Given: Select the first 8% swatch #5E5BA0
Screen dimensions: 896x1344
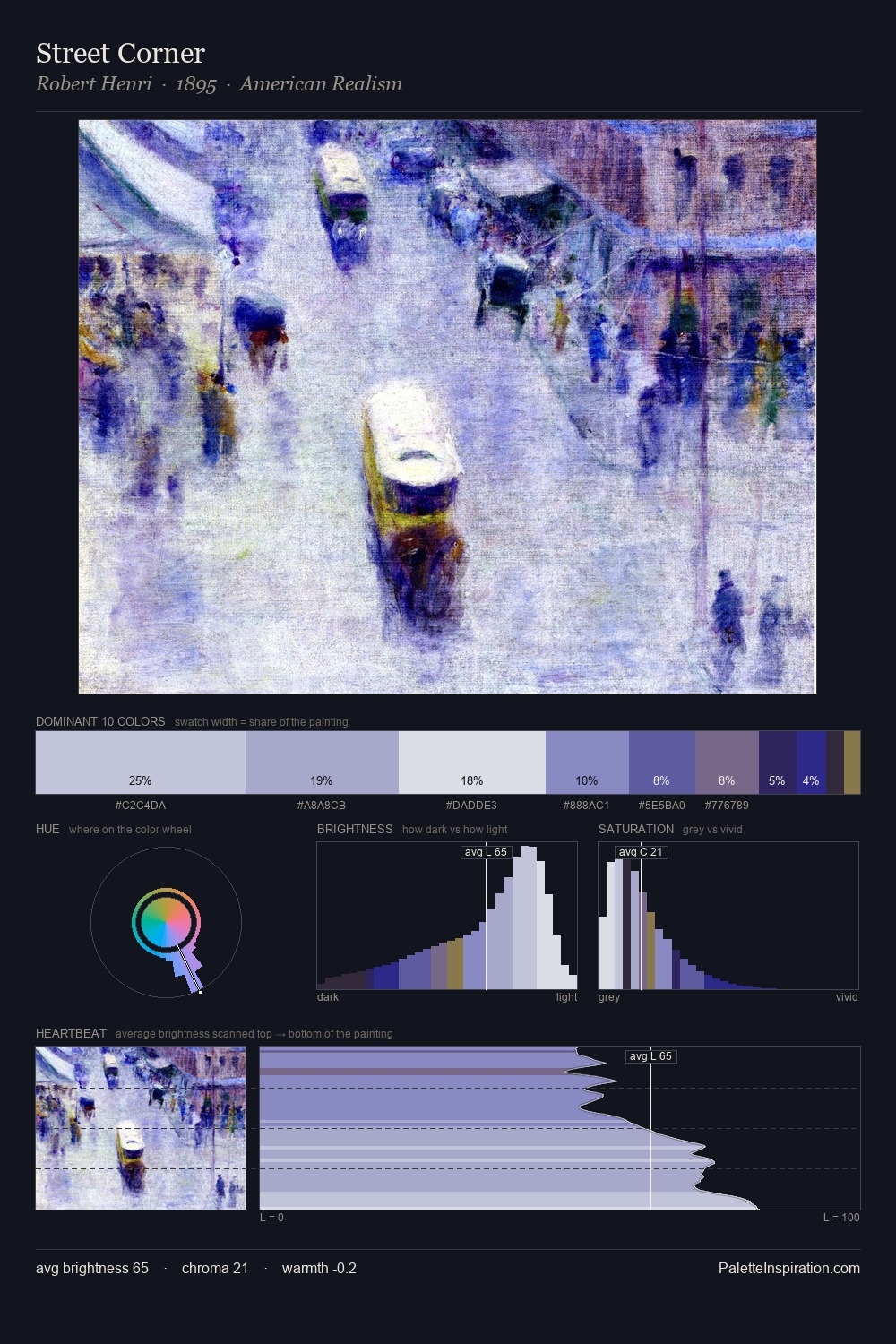Looking at the screenshot, I should click(662, 762).
